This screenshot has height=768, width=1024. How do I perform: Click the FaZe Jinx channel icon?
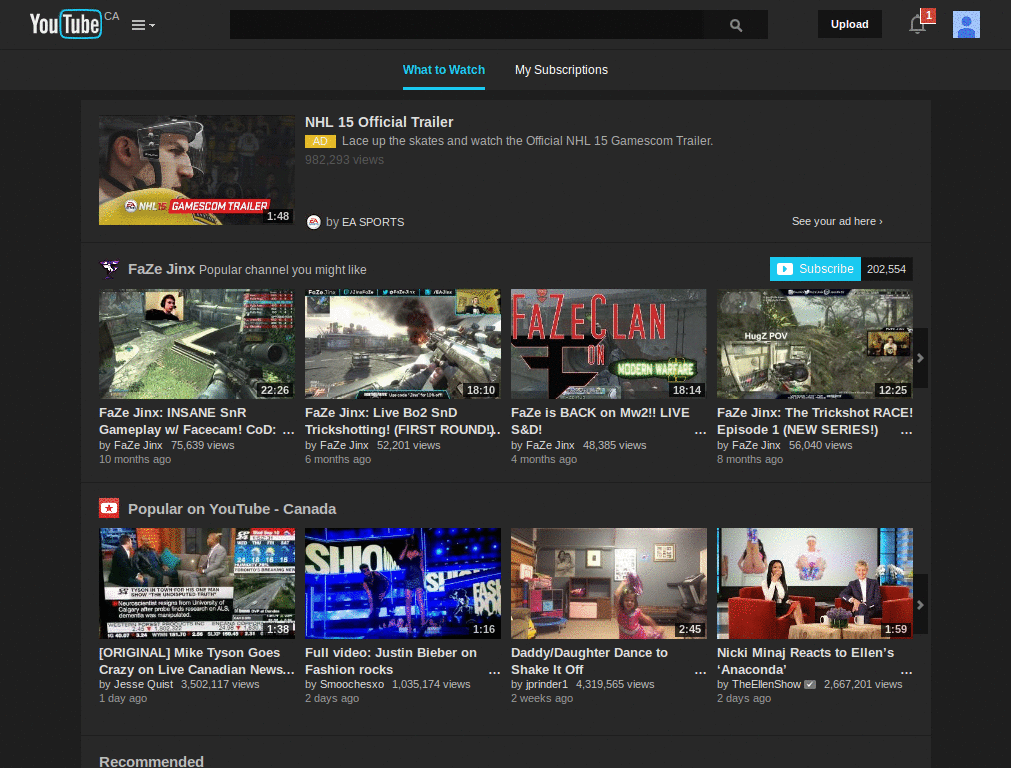click(109, 268)
